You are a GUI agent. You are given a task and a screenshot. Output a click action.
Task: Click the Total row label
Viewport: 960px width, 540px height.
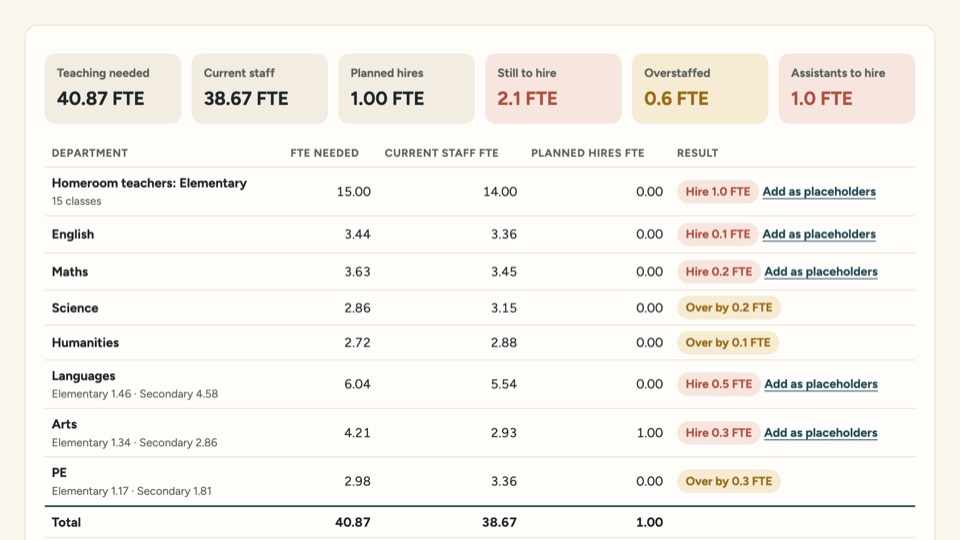click(66, 522)
